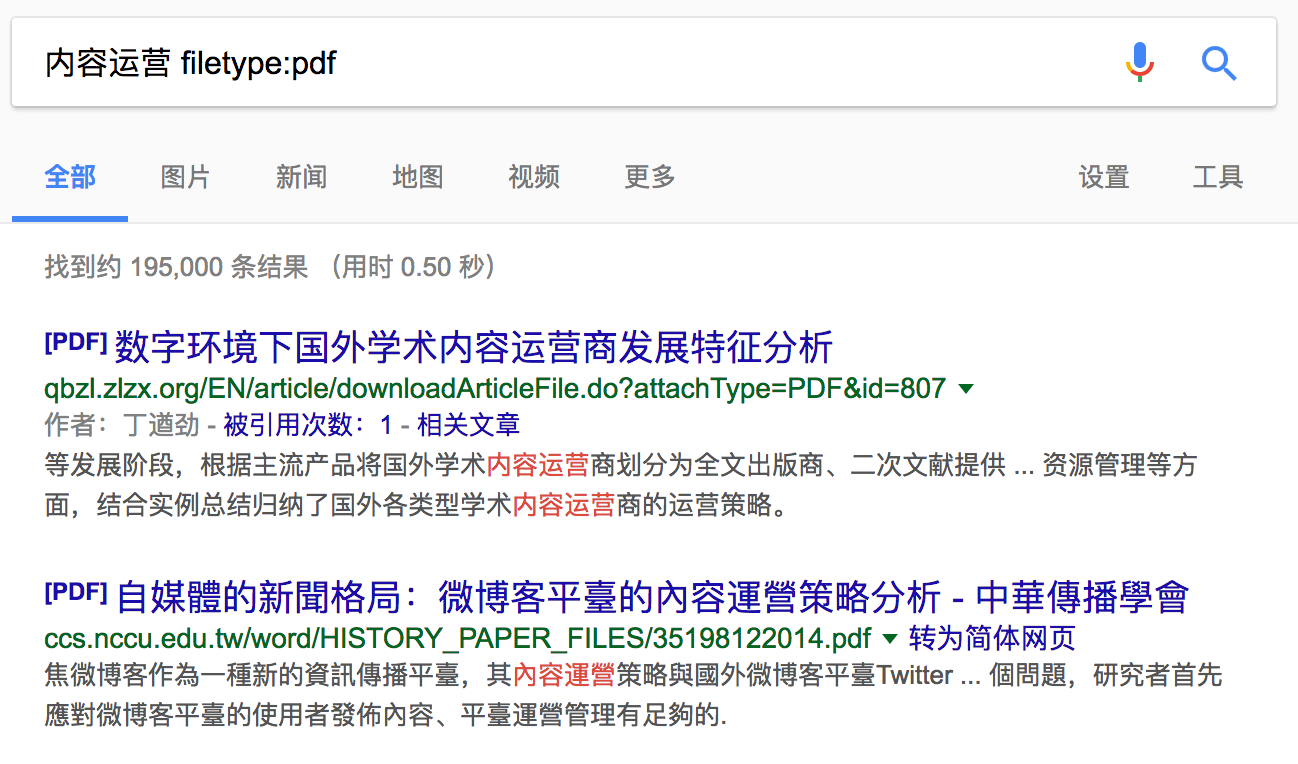Click the 转为简体网页 link
Image resolution: width=1298 pixels, height=764 pixels.
[x=992, y=638]
